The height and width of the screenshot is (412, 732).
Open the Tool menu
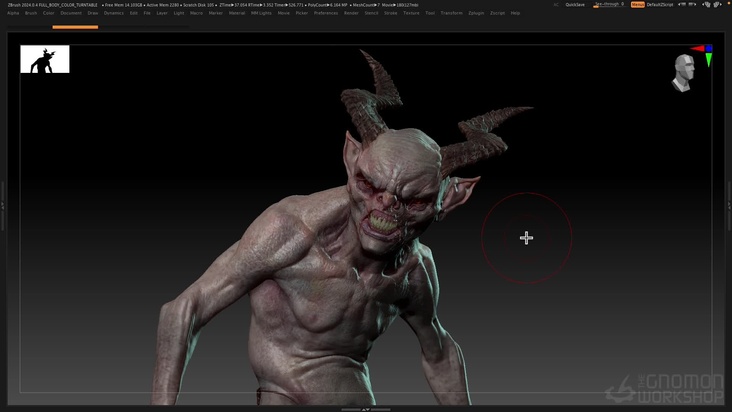(x=430, y=13)
